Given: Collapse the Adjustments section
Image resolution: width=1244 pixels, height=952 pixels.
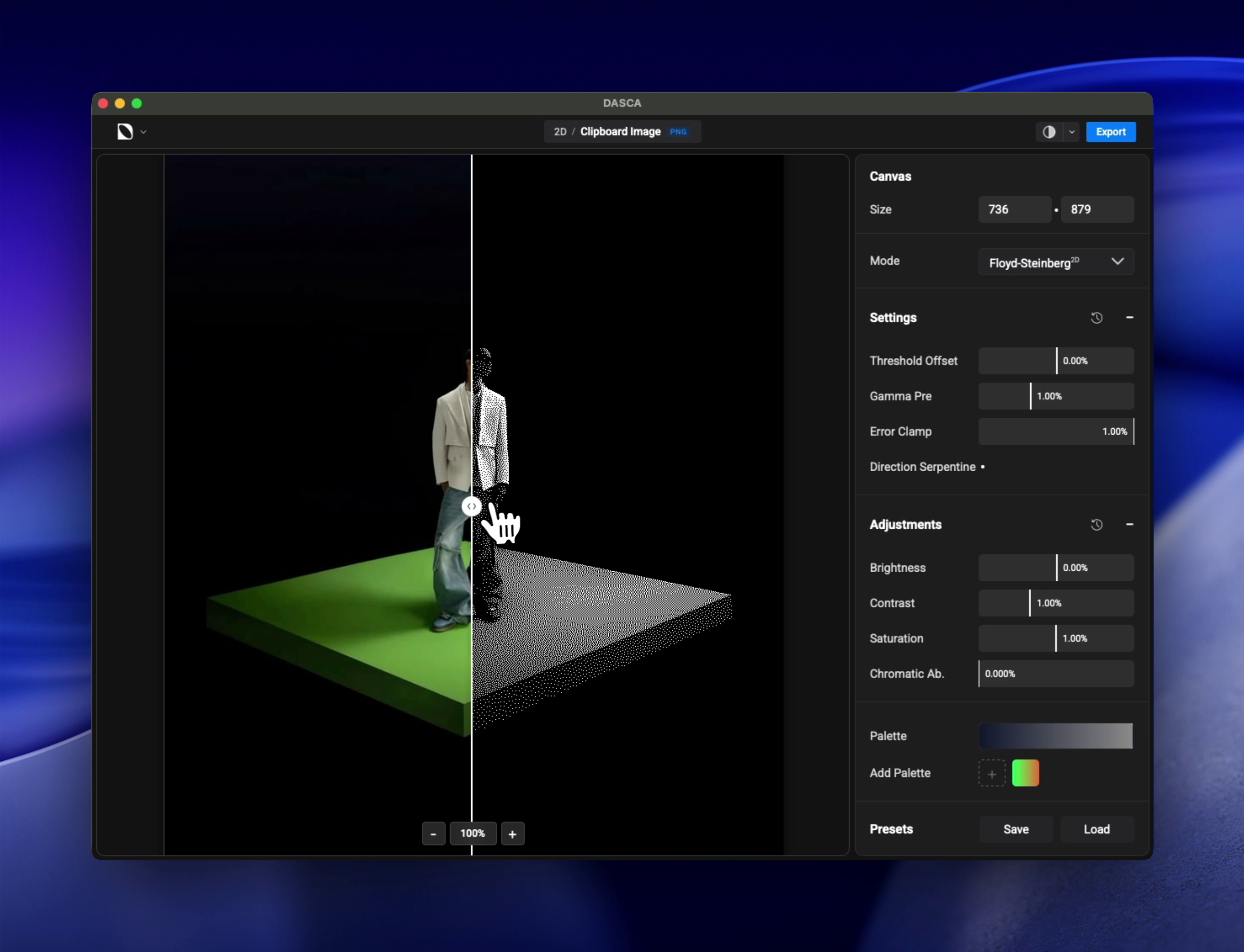Looking at the screenshot, I should (1129, 524).
